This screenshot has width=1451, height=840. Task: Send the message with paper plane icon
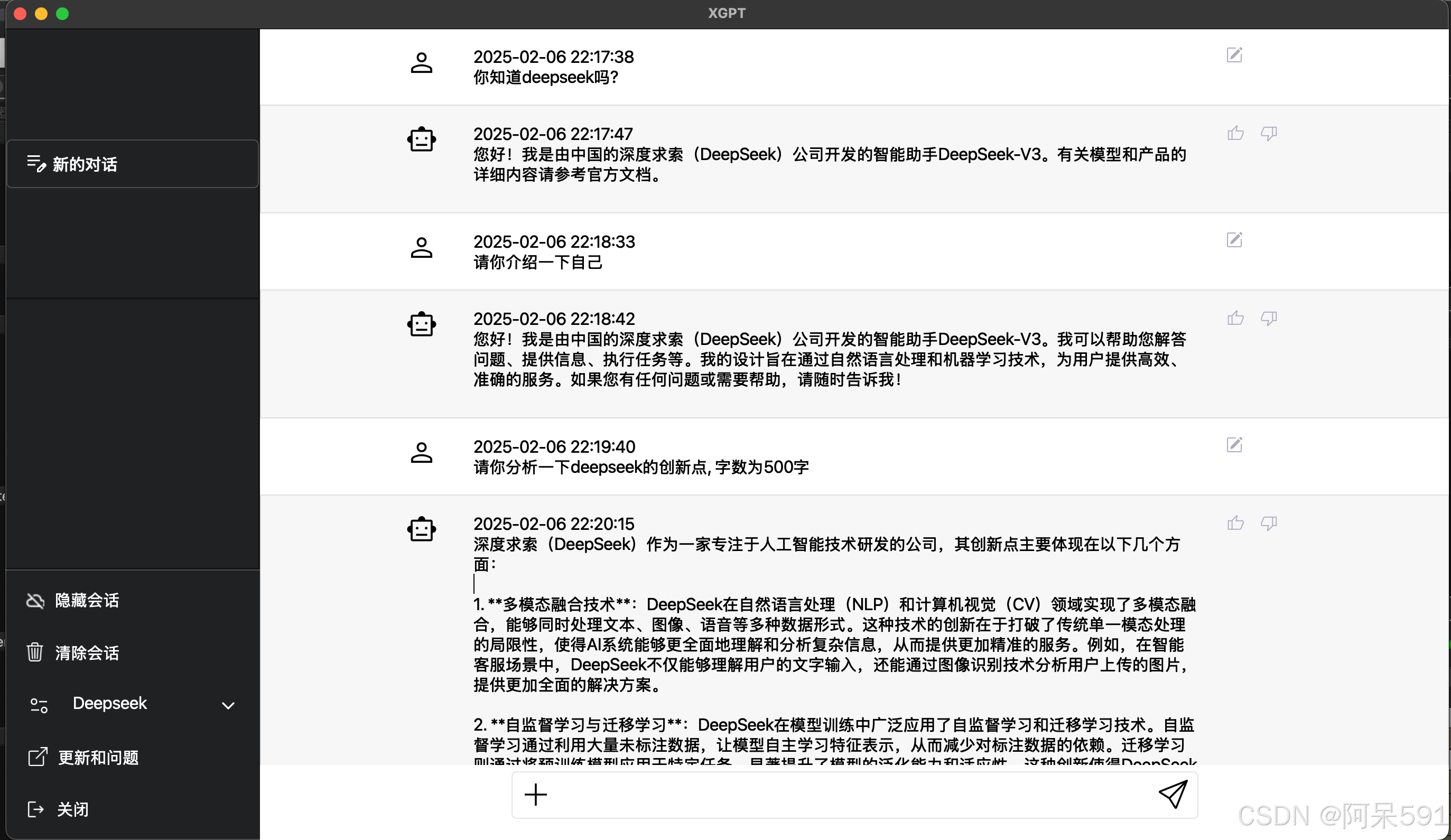click(x=1174, y=795)
